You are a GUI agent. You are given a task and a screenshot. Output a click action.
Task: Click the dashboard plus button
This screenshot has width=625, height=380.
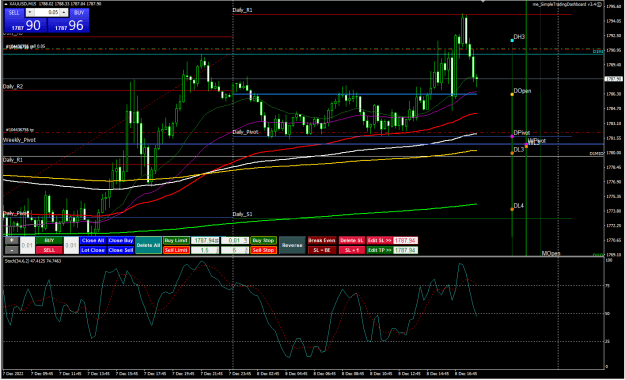pos(12,240)
